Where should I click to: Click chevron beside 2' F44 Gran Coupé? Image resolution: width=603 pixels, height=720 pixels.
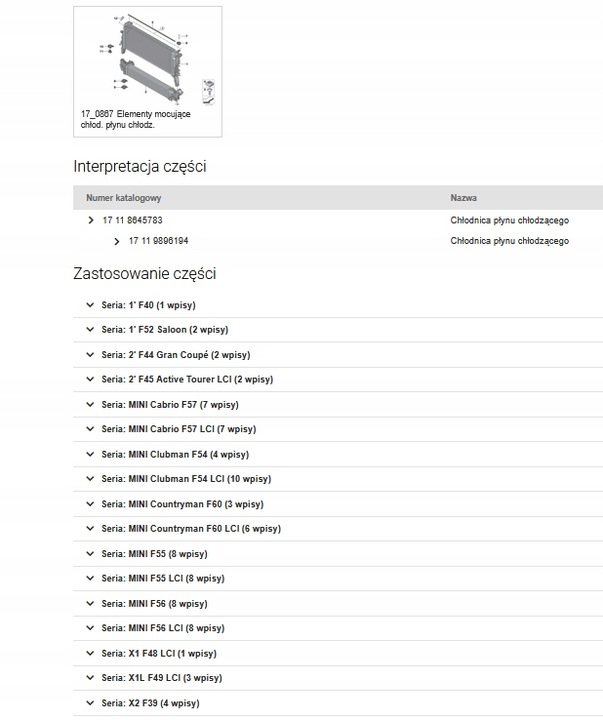89,355
